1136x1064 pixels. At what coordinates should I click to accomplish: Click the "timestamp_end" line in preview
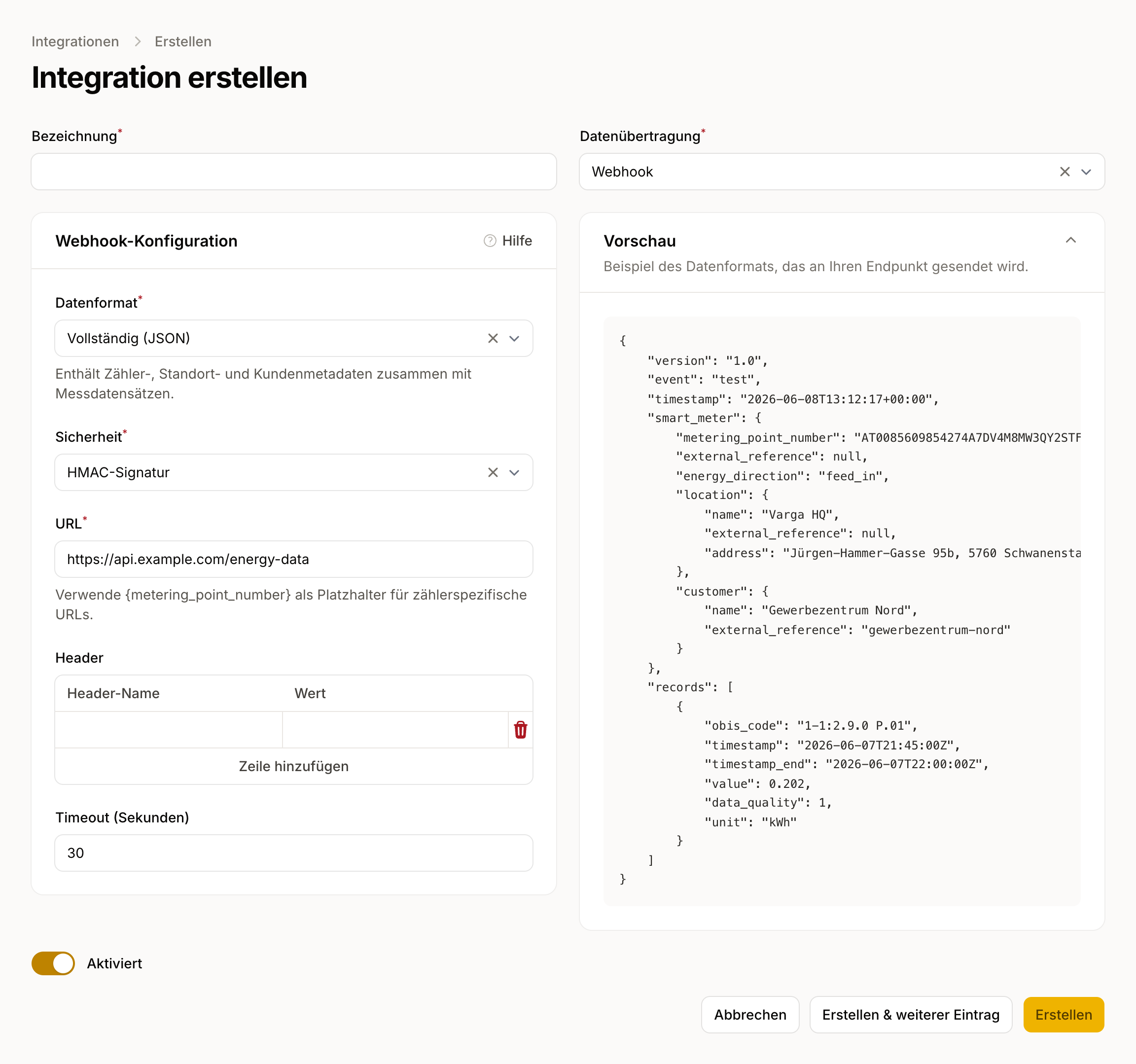[x=846, y=764]
